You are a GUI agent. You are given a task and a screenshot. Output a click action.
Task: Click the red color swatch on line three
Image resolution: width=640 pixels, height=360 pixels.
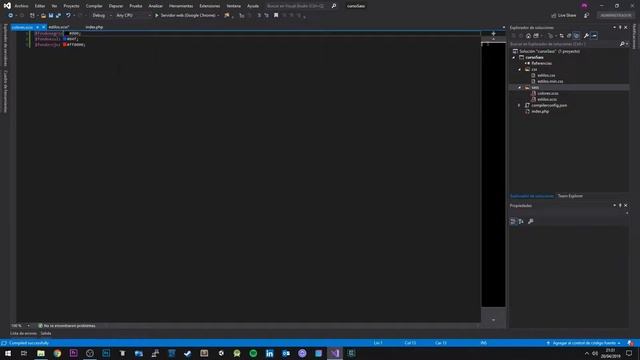tap(64, 44)
